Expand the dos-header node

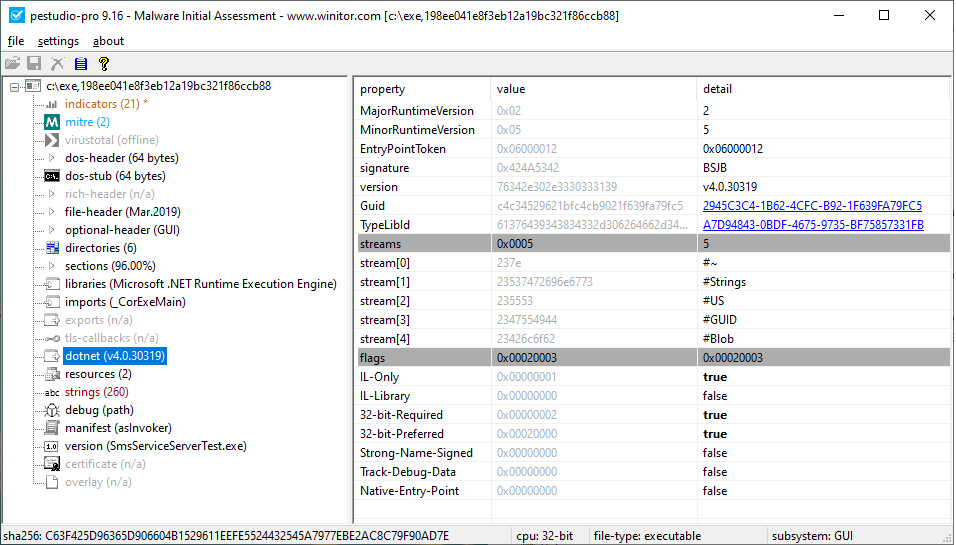click(52, 158)
